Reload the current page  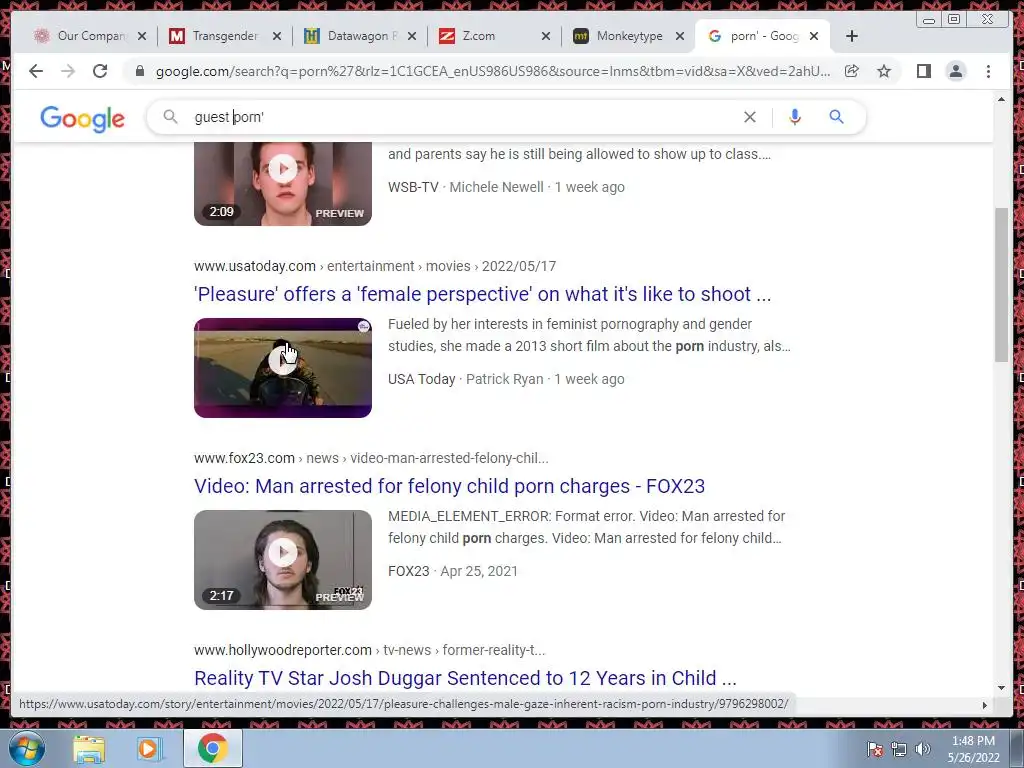(100, 71)
